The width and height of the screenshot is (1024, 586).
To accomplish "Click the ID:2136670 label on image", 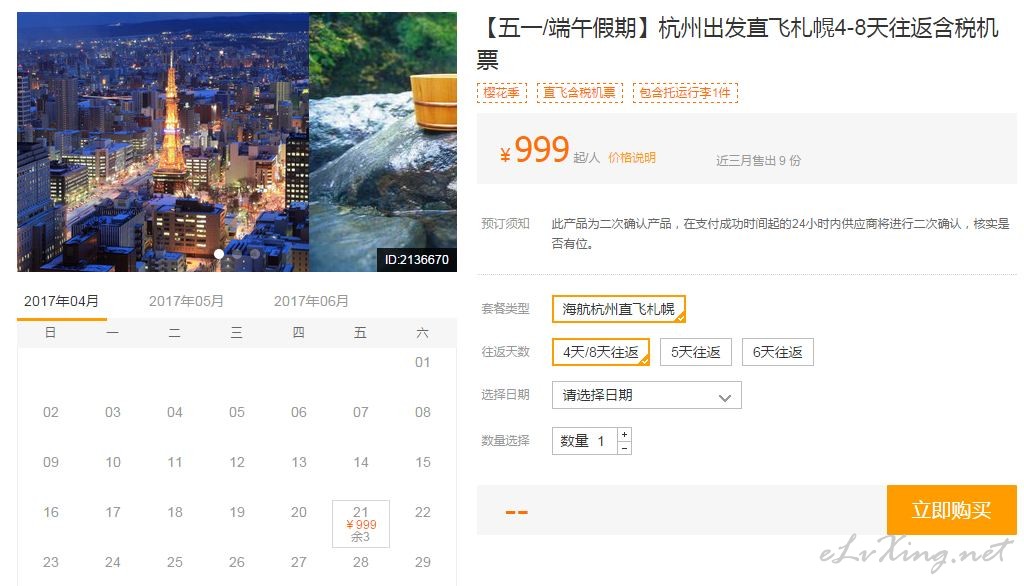I will (x=417, y=259).
